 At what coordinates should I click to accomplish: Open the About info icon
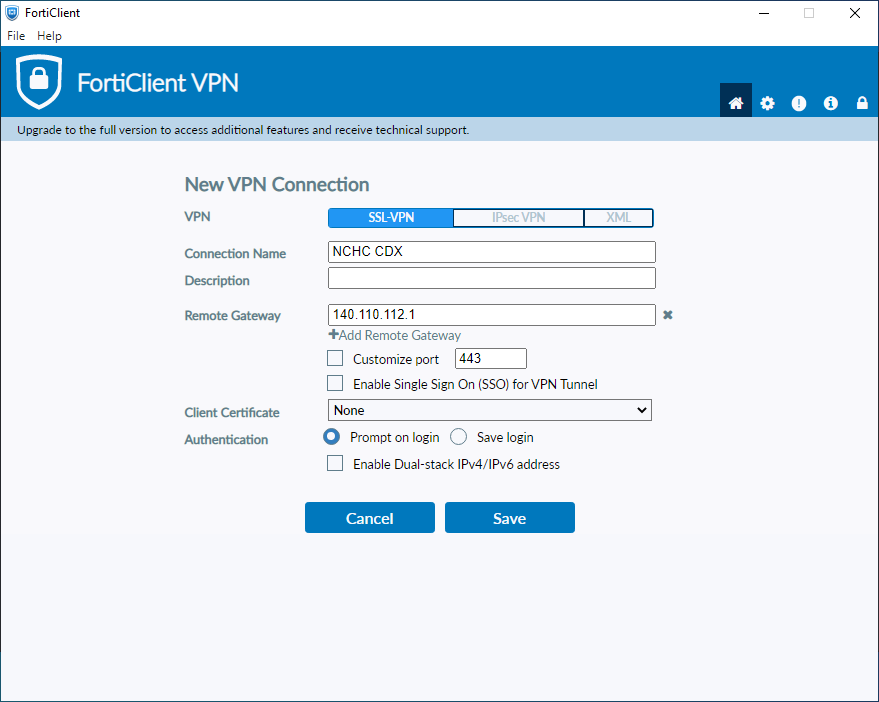[830, 101]
